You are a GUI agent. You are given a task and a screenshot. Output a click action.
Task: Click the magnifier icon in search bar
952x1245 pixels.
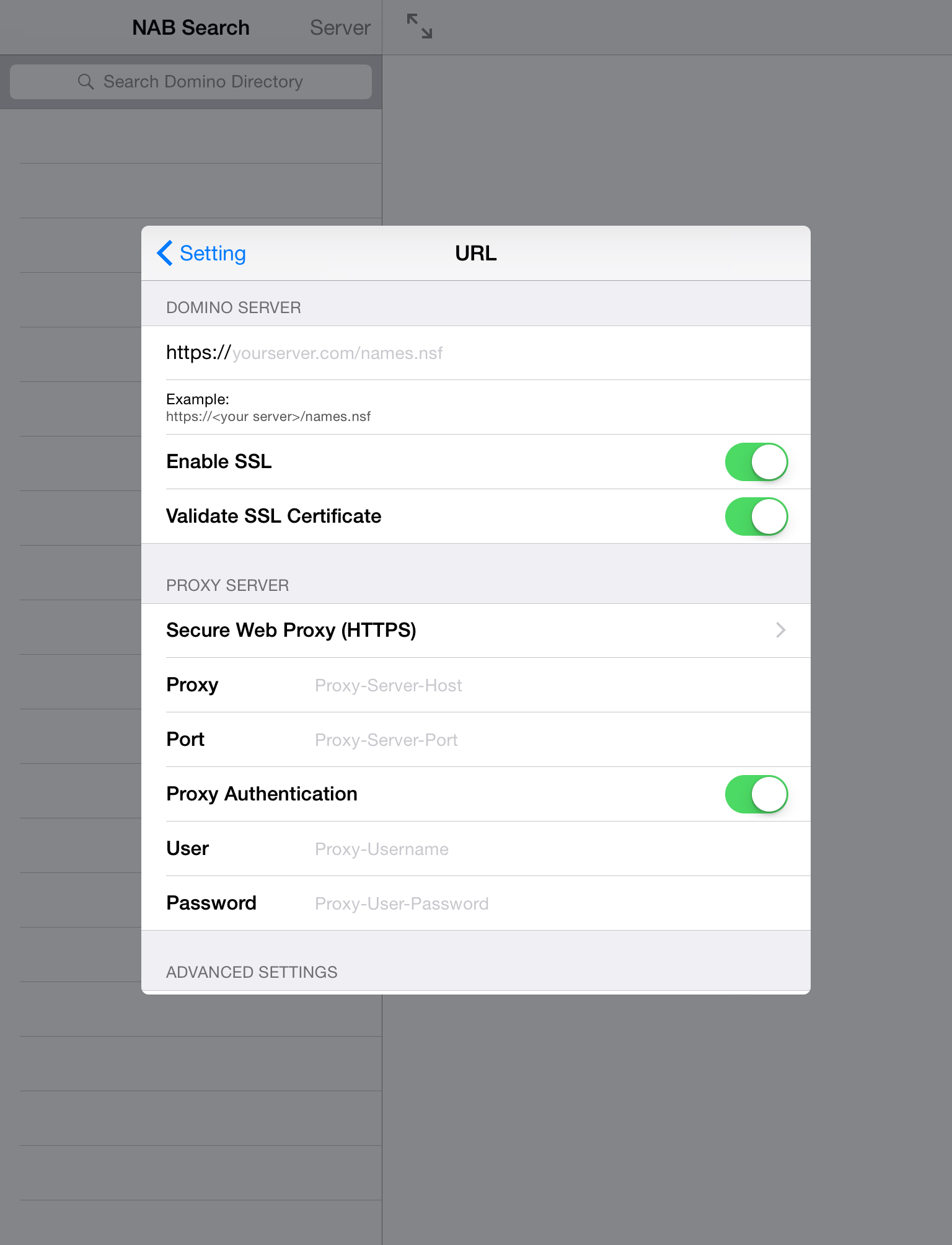pyautogui.click(x=86, y=82)
